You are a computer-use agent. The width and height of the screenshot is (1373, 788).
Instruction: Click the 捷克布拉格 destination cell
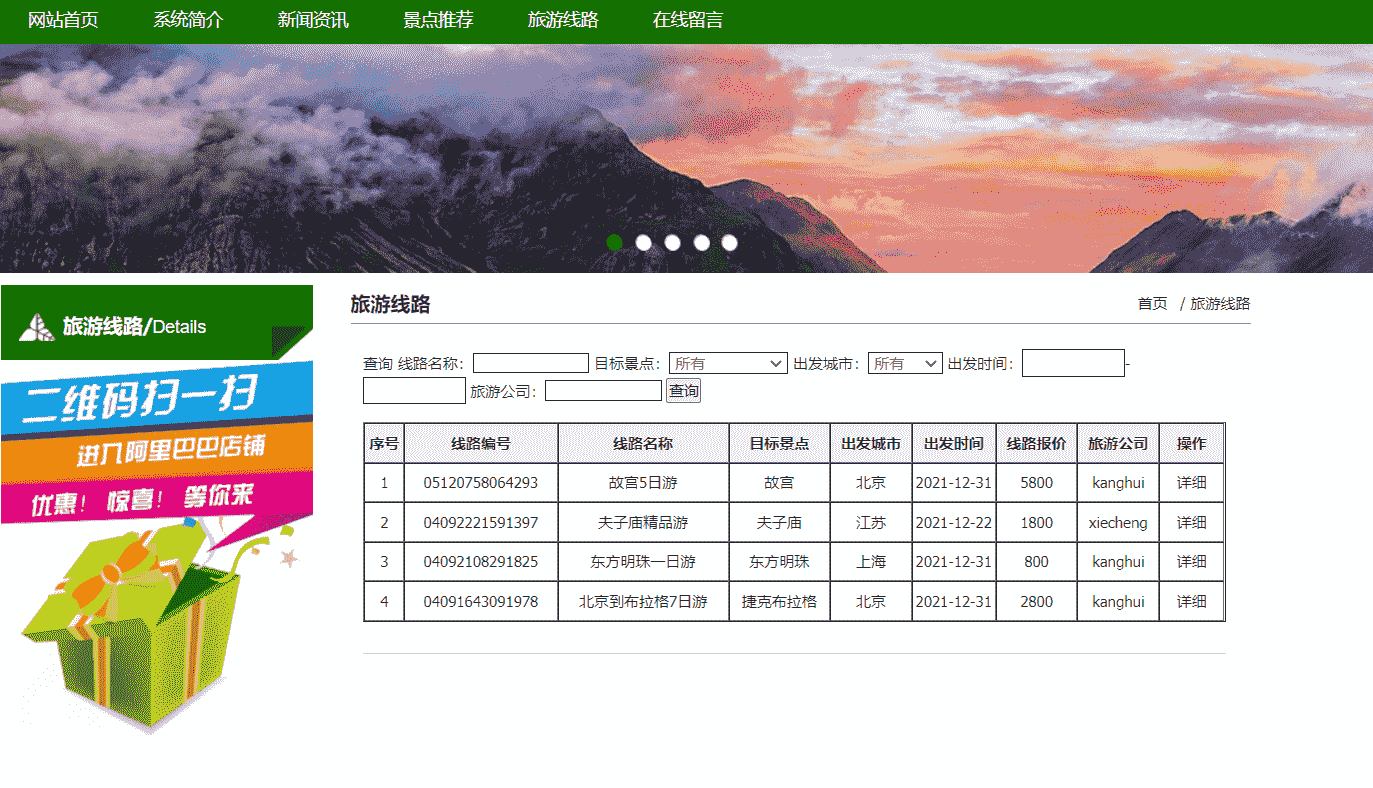pos(779,602)
